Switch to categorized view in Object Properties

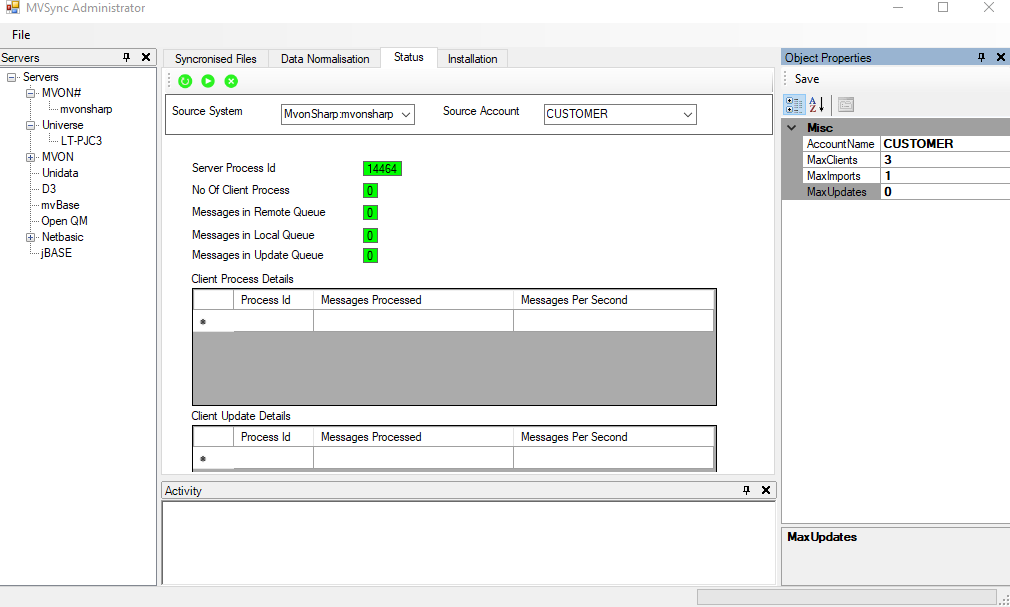coord(794,104)
